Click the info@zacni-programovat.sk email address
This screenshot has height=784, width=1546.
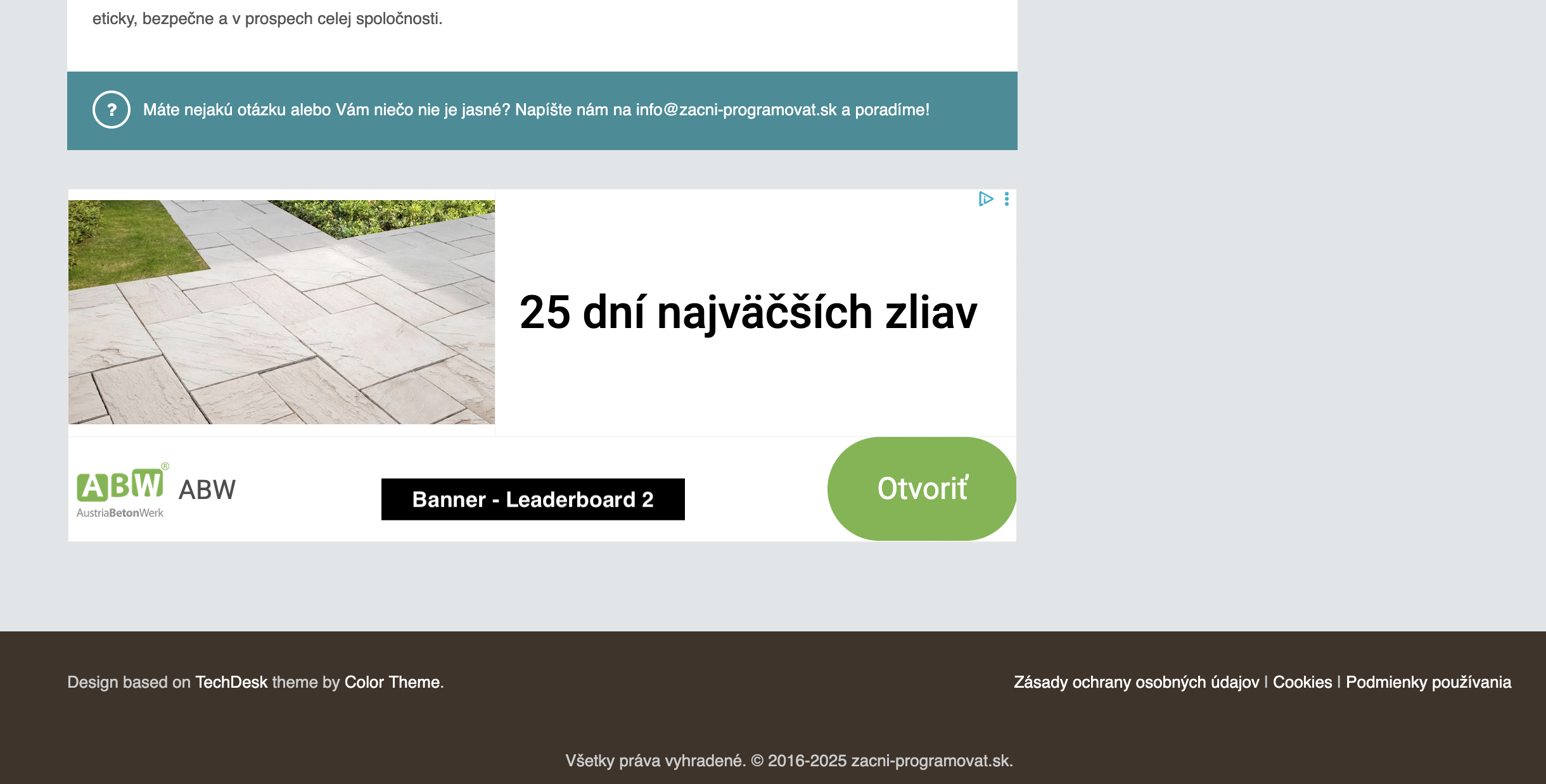(736, 110)
